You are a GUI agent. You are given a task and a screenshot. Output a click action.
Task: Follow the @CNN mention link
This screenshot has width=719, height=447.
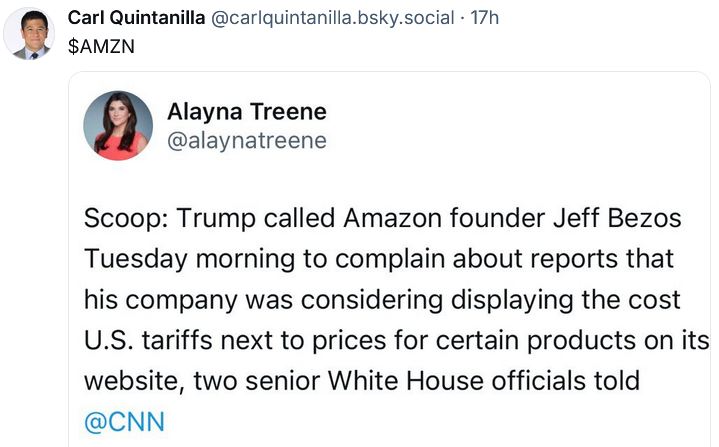124,421
